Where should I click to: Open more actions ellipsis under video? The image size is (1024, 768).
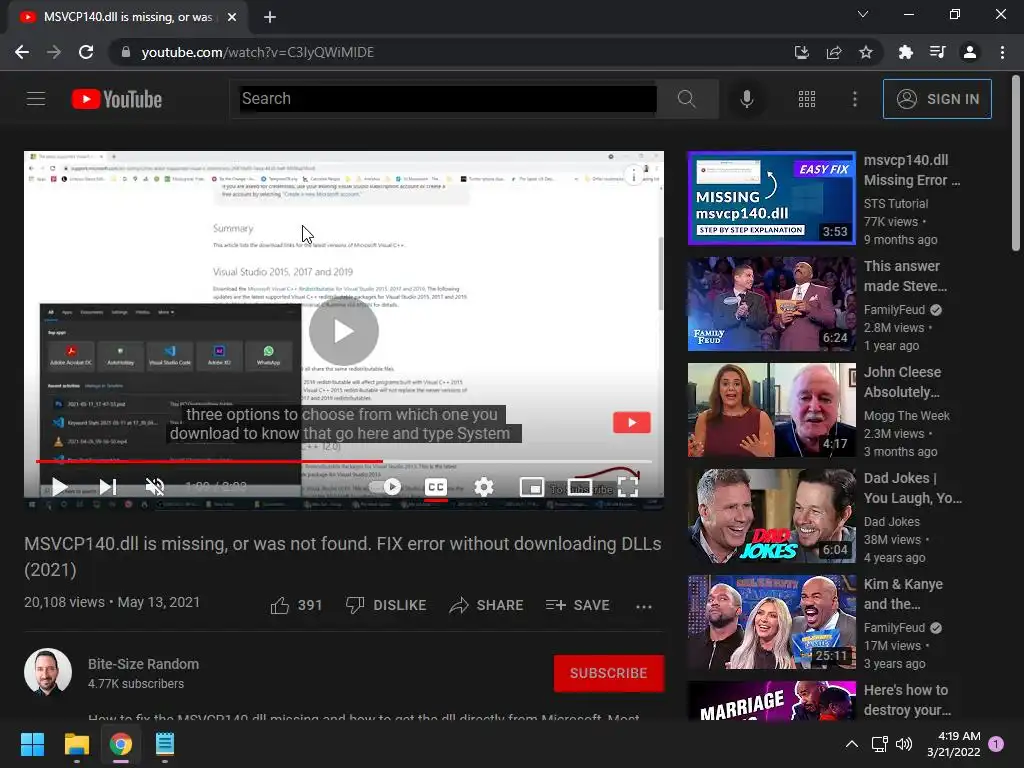point(644,606)
